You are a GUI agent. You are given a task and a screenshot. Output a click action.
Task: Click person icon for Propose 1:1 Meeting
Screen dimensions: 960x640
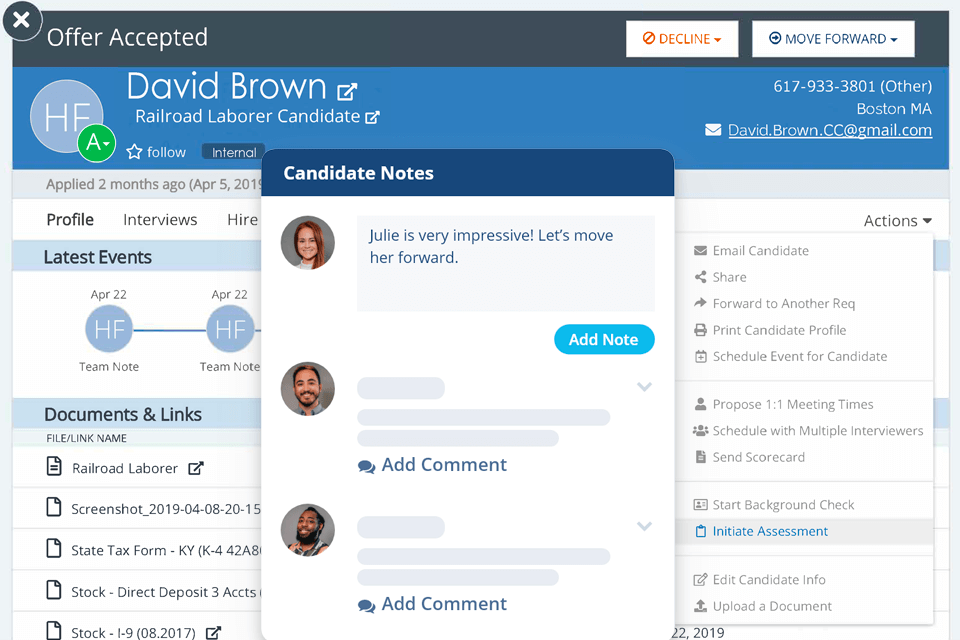(x=700, y=404)
